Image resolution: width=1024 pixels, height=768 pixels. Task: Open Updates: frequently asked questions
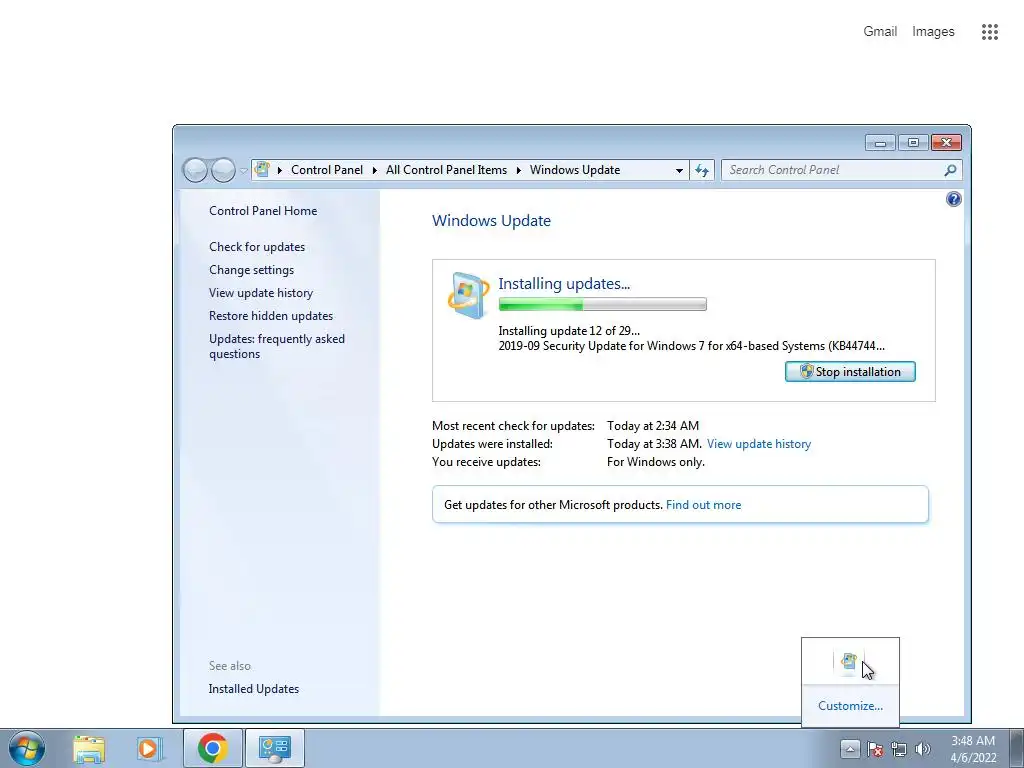coord(277,346)
